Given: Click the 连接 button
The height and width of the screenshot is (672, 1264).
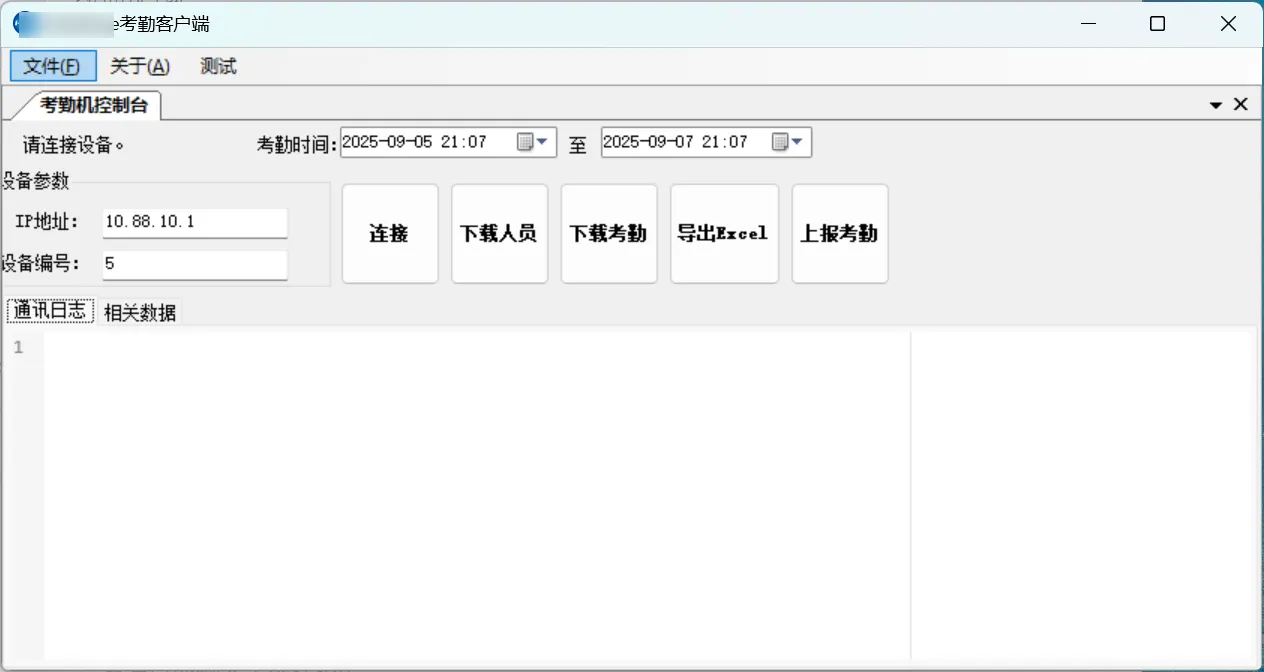Looking at the screenshot, I should [x=390, y=234].
